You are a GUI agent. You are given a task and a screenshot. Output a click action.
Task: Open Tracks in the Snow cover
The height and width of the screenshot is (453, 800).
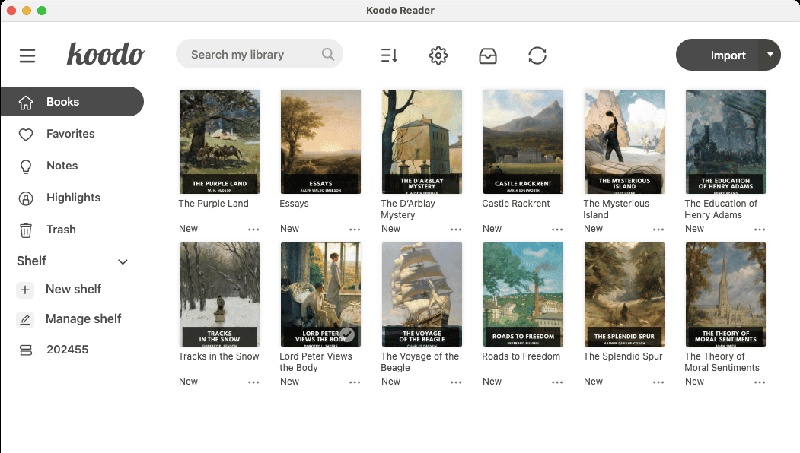(220, 294)
